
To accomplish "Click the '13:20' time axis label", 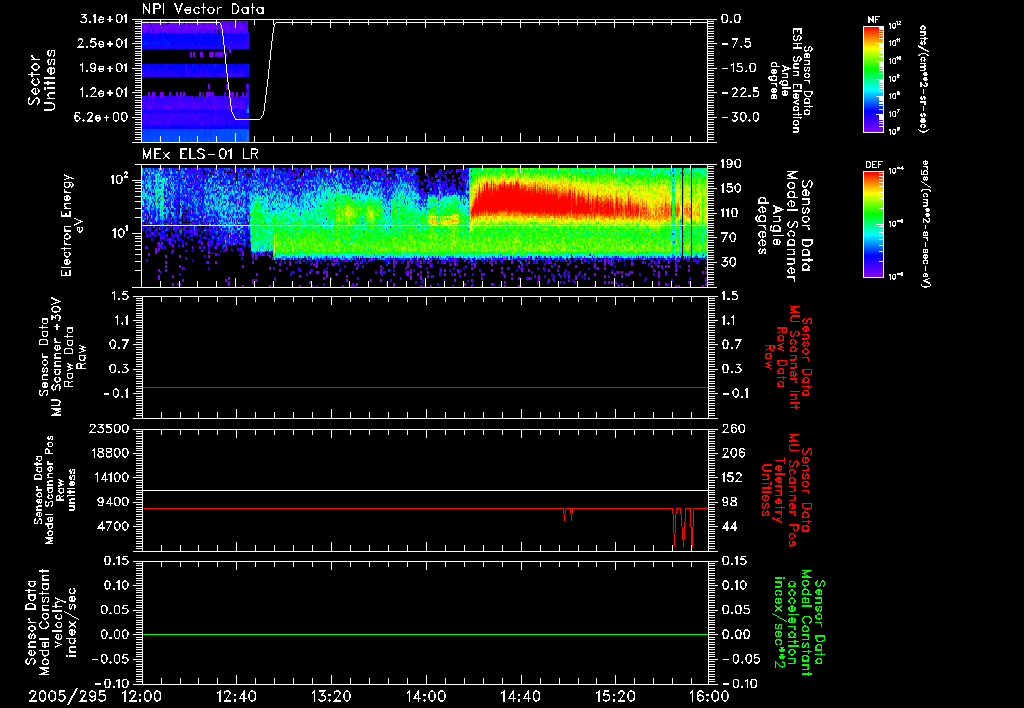I will pyautogui.click(x=330, y=696).
